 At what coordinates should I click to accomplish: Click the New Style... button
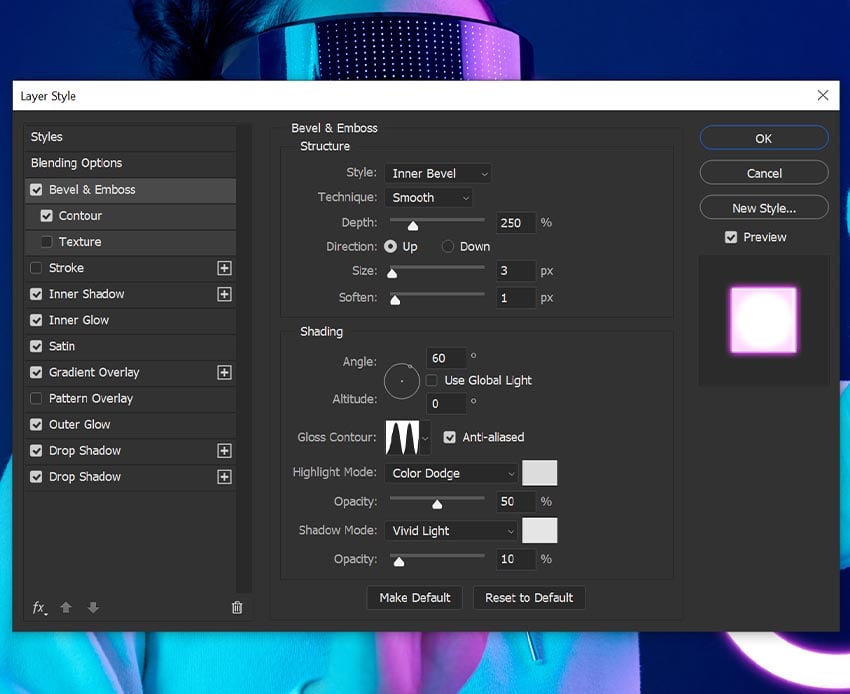764,208
